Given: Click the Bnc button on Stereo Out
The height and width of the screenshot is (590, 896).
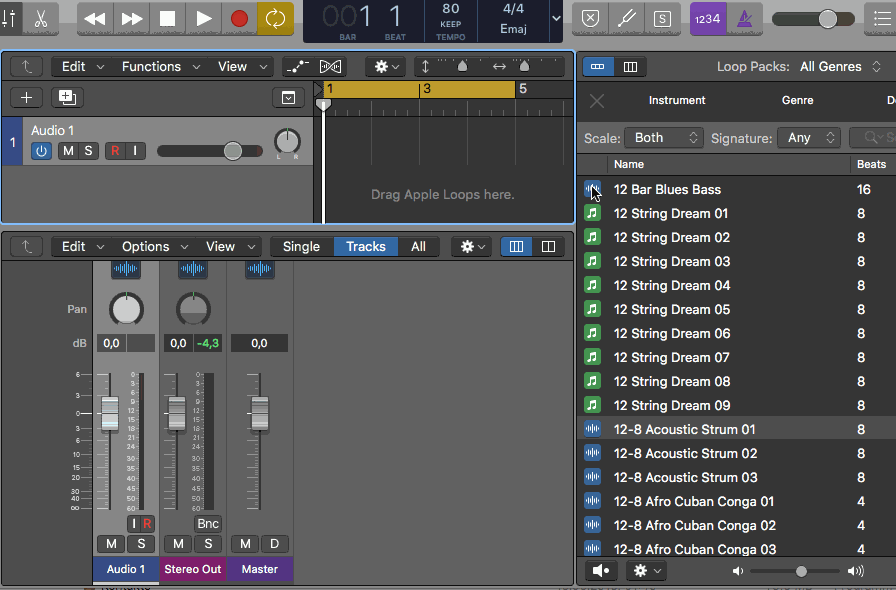Looking at the screenshot, I should pos(208,524).
